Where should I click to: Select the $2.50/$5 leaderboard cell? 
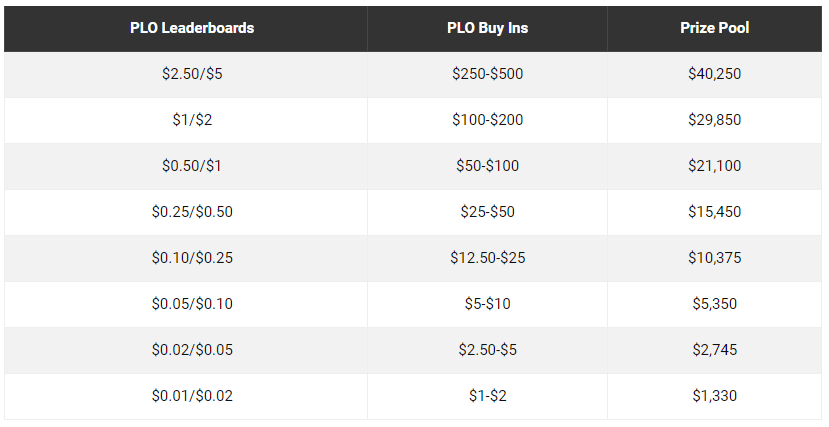(186, 74)
